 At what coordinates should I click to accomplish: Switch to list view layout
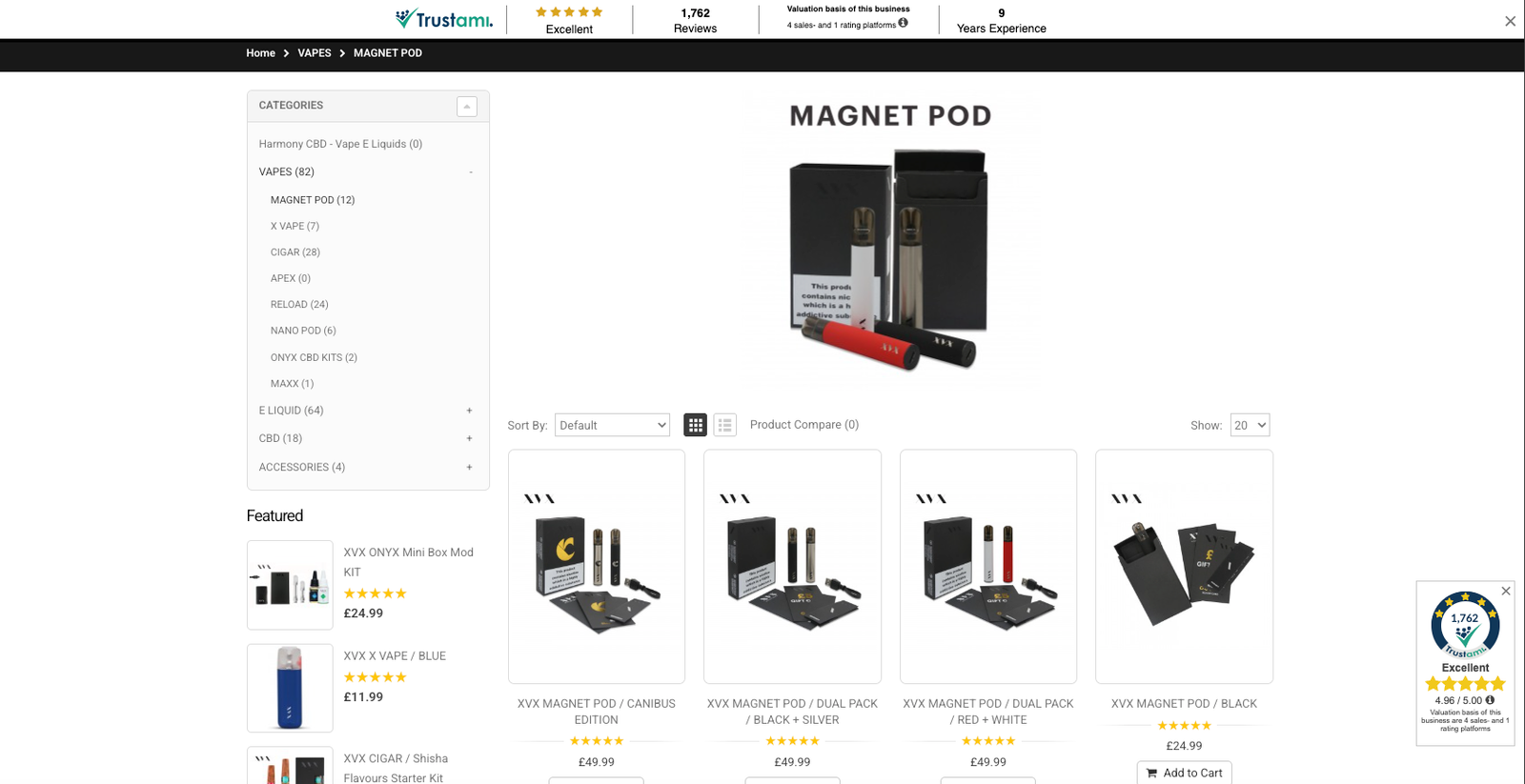[725, 425]
